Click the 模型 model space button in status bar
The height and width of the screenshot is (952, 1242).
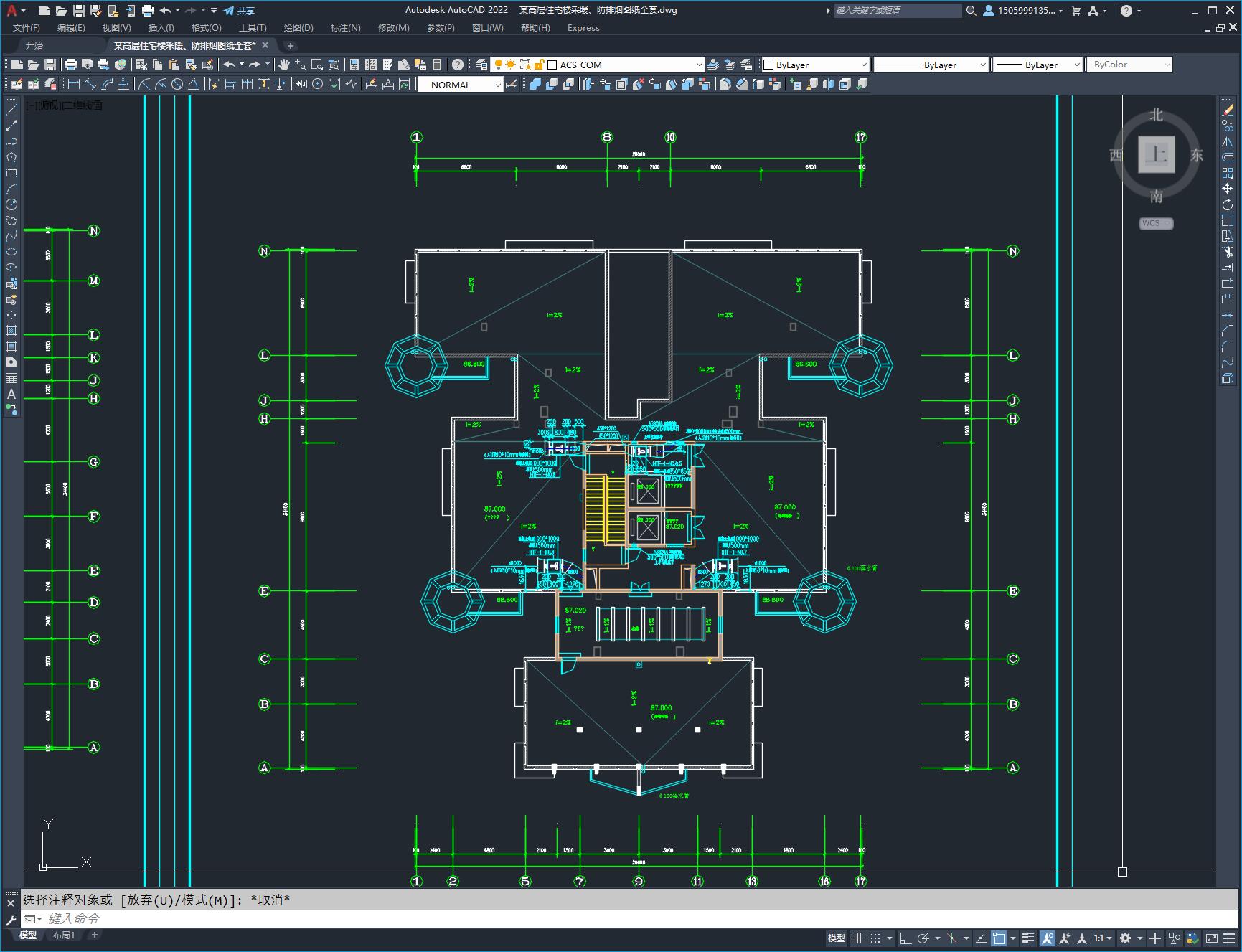836,938
